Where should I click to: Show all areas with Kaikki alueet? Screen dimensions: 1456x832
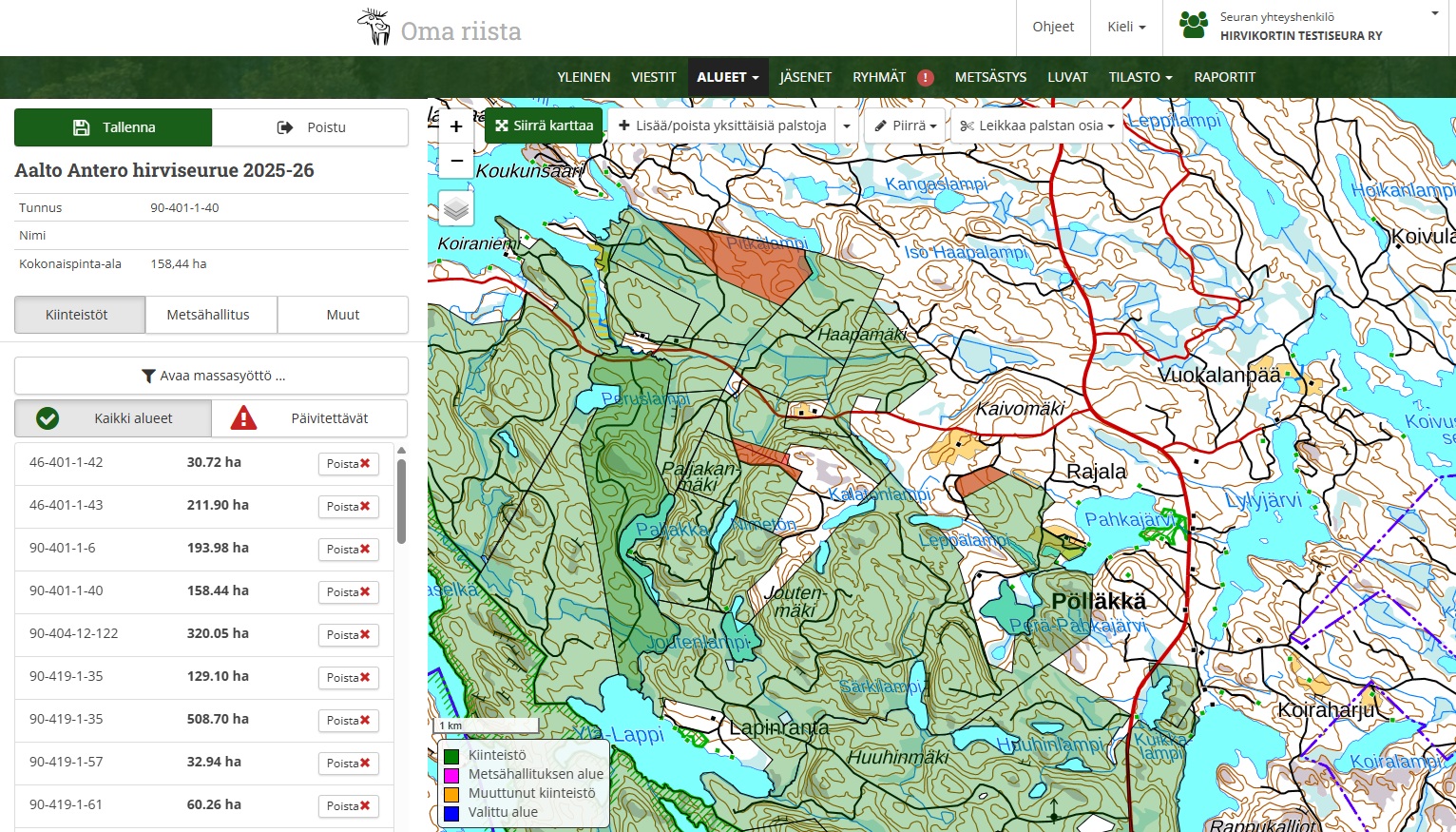coord(113,418)
